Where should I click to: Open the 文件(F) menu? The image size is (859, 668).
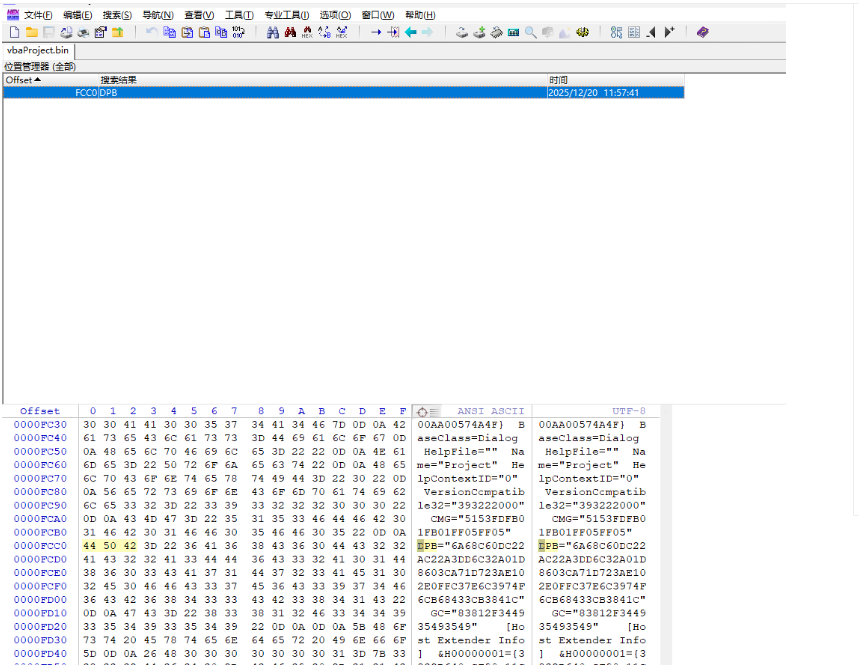[x=37, y=15]
